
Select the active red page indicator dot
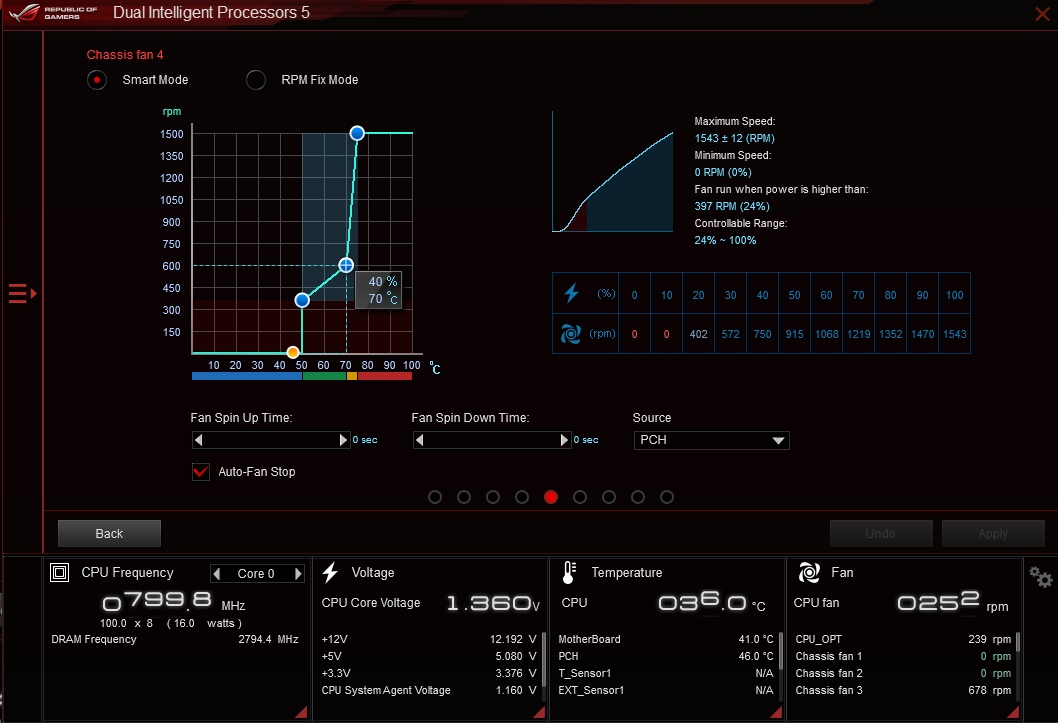click(x=551, y=497)
